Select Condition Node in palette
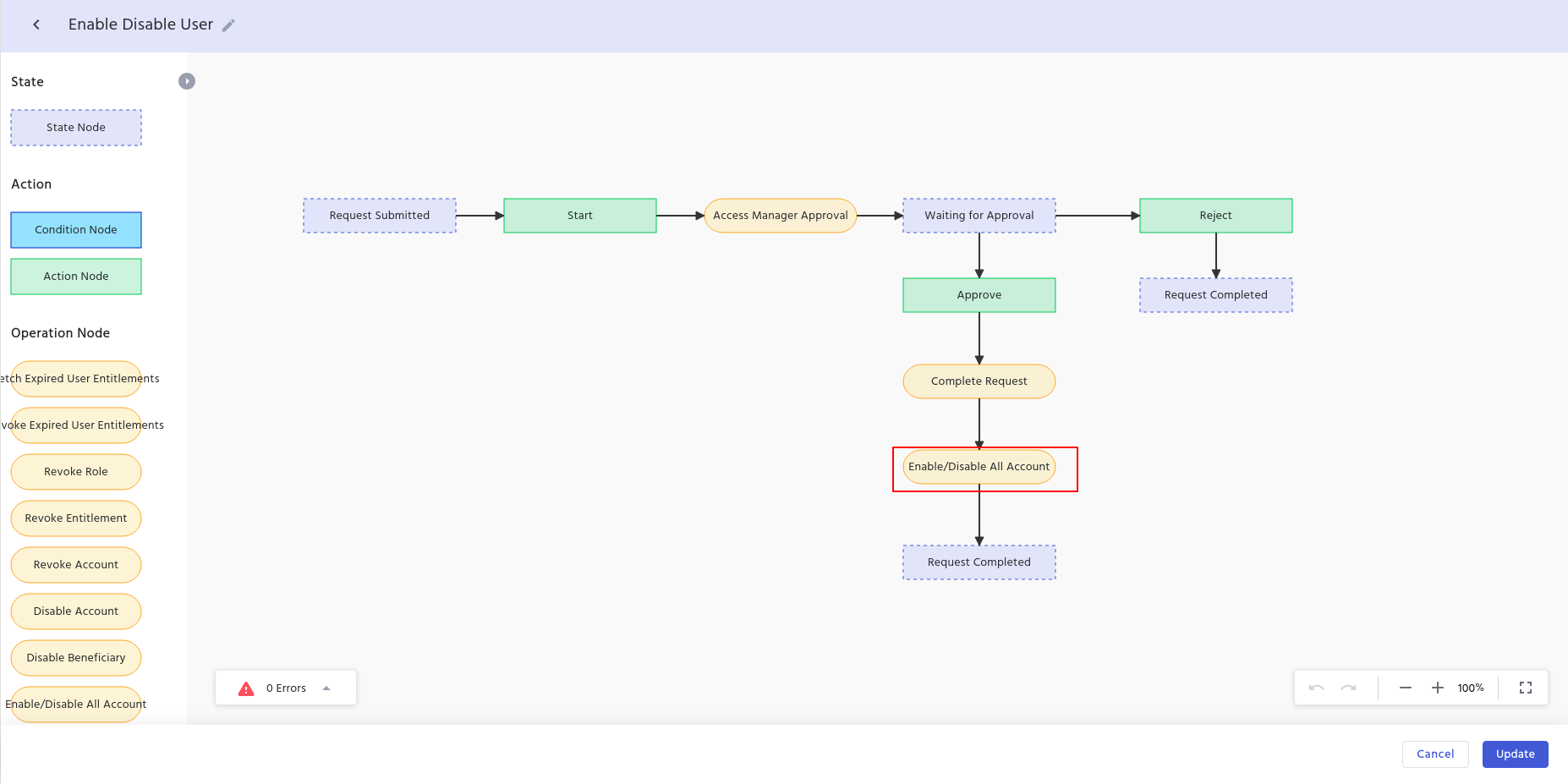Screen dimensions: 1568x784 76,230
